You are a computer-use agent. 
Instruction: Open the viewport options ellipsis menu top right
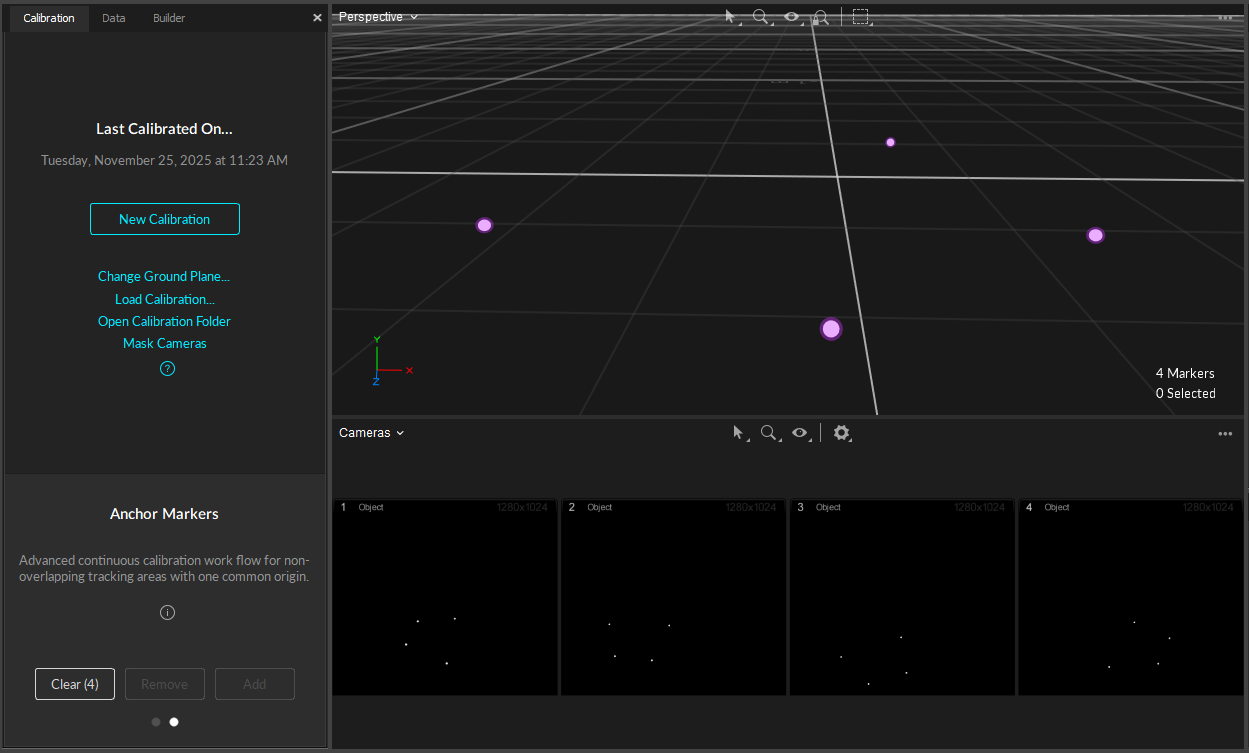tap(1224, 17)
